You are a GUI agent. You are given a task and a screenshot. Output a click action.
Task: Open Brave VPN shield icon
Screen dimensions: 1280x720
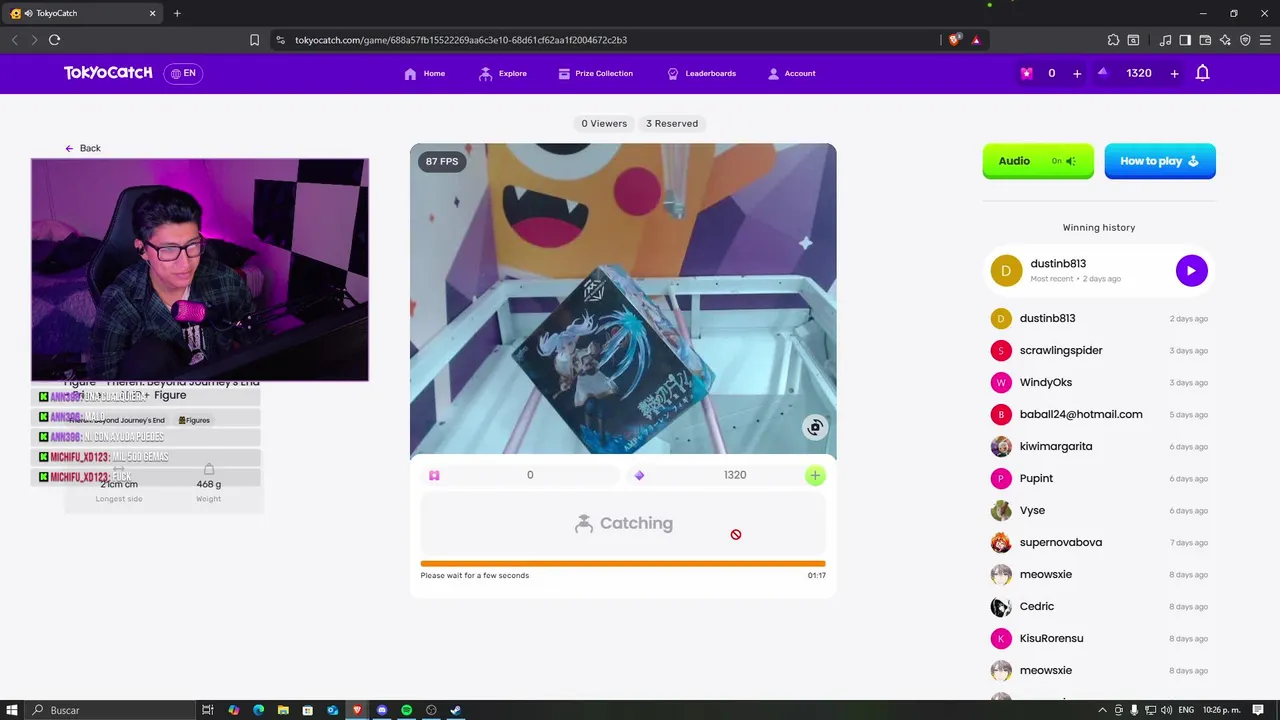1245,40
